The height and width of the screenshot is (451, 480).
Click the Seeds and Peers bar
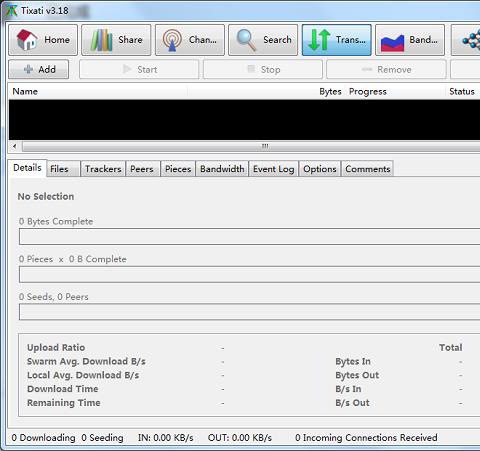pyautogui.click(x=250, y=312)
